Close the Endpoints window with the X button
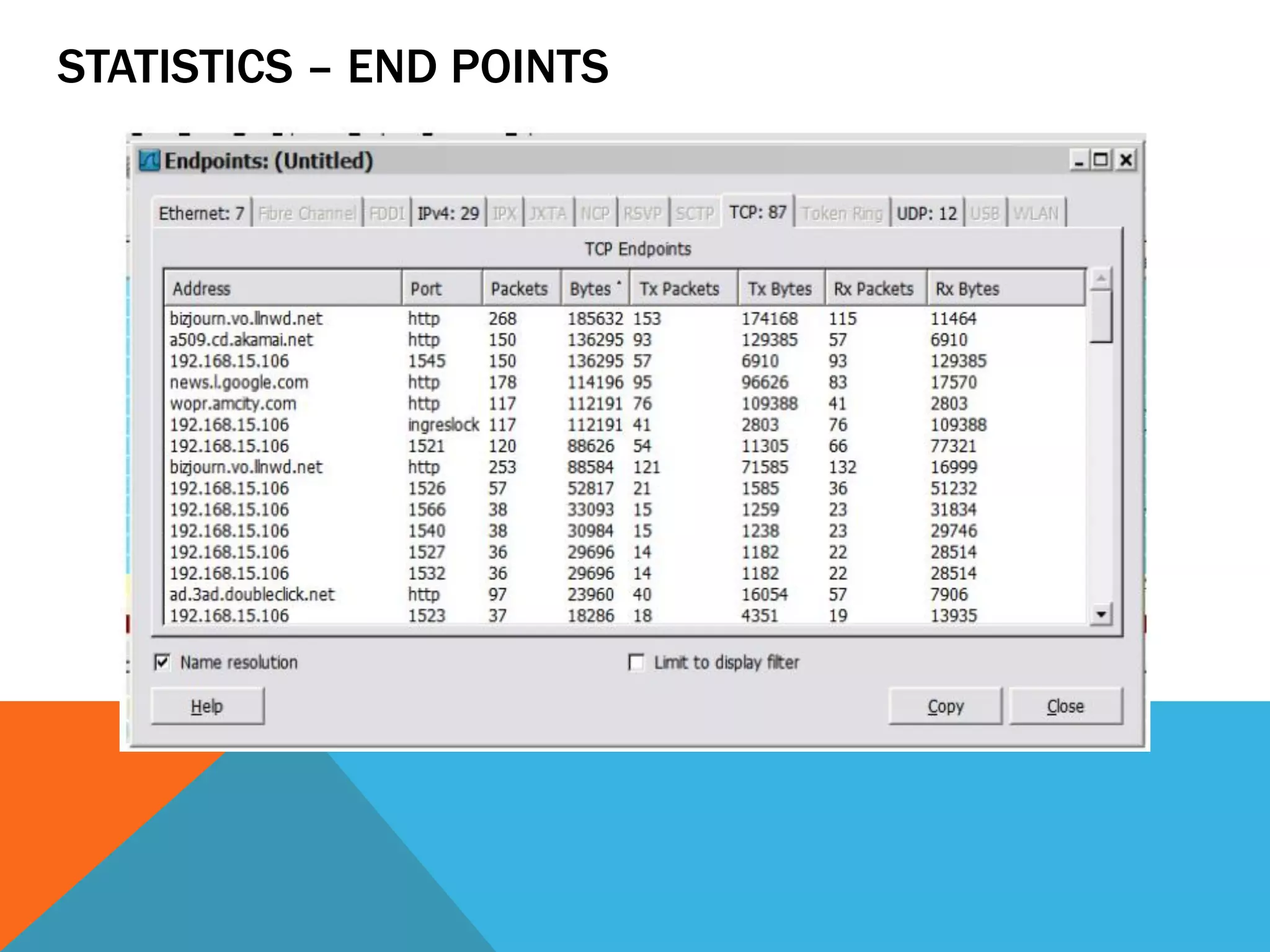 [1126, 161]
